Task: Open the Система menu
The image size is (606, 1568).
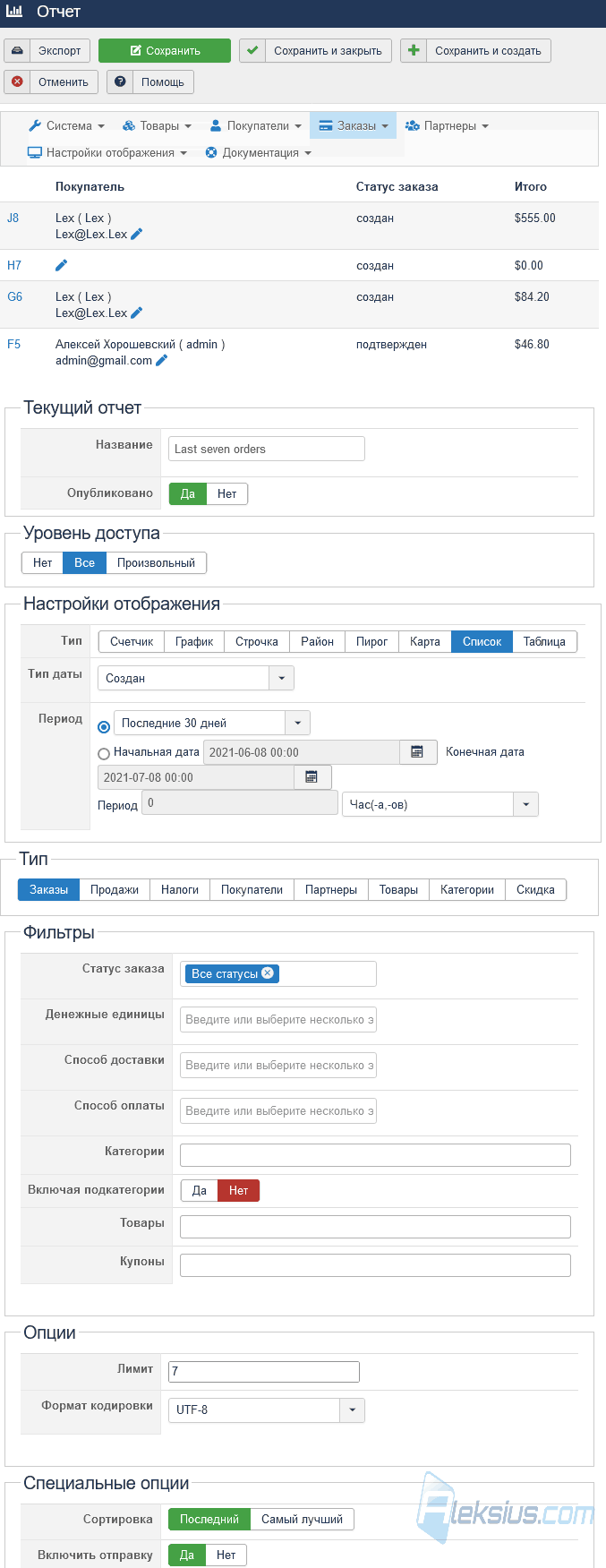Action: [x=66, y=126]
